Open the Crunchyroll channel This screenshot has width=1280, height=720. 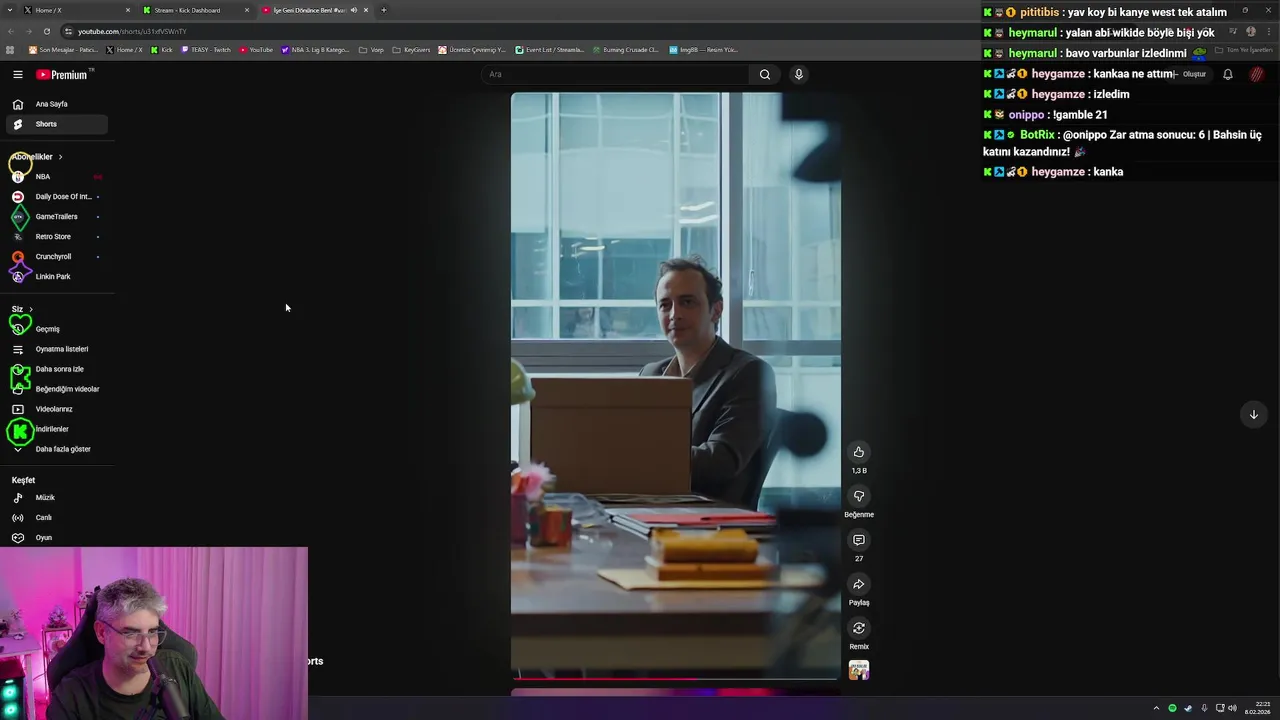(x=56, y=257)
